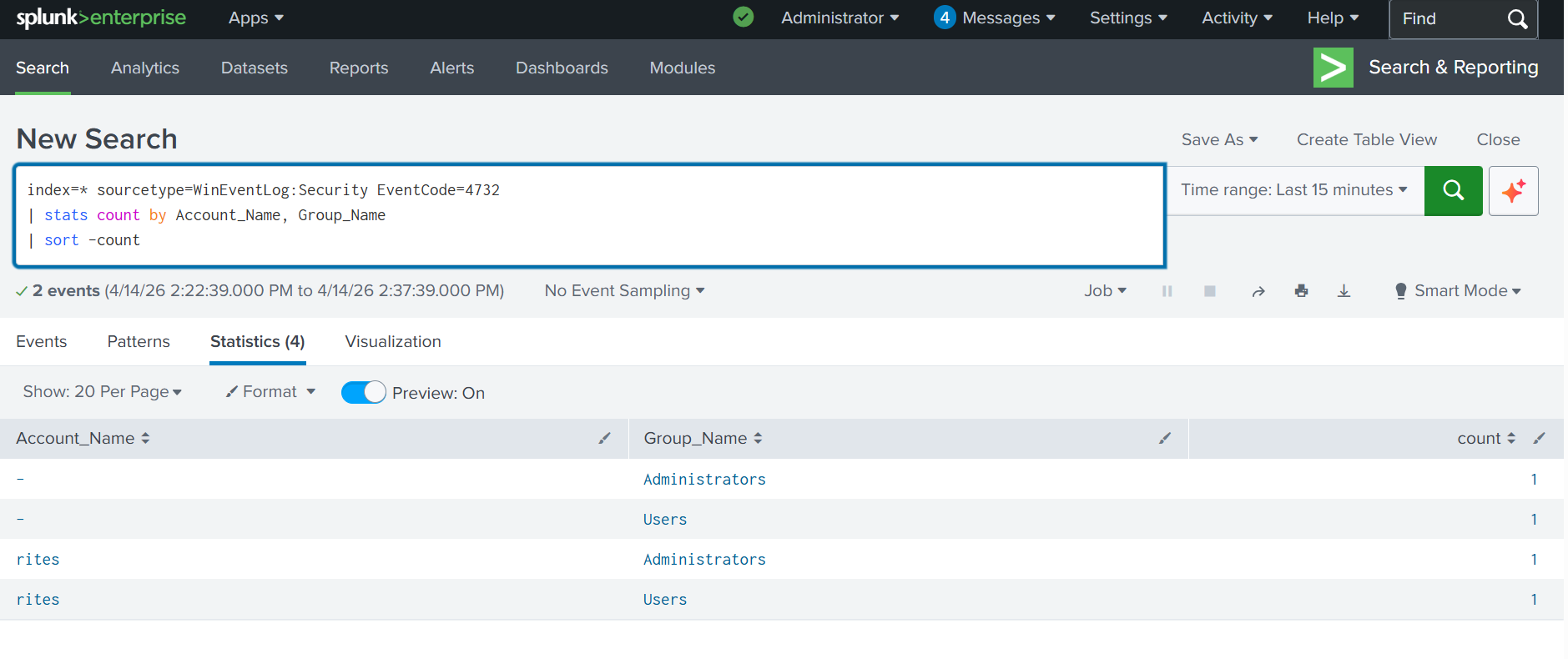Screen dimensions: 1568x659
Task: Open the AI assistant sparkle icon
Action: pos(1513,191)
